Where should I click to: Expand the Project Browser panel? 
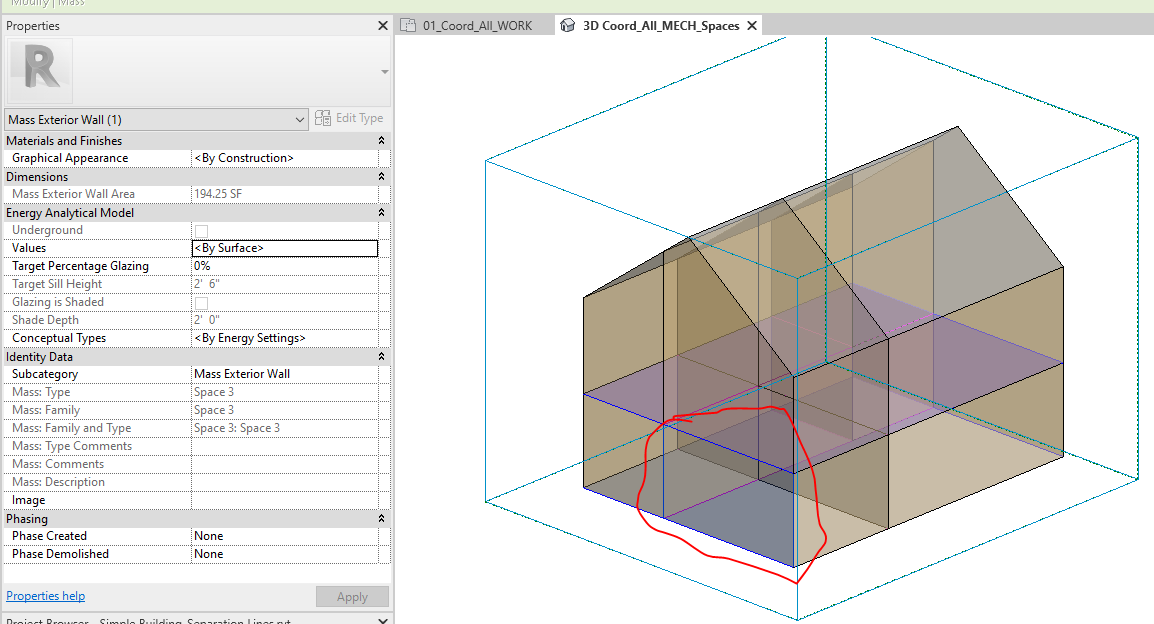tap(381, 619)
